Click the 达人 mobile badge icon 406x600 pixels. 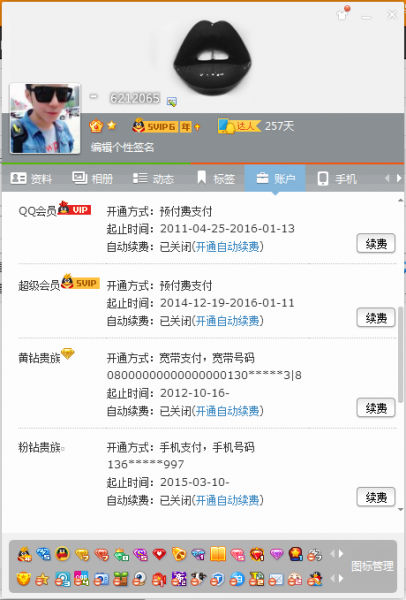point(239,126)
